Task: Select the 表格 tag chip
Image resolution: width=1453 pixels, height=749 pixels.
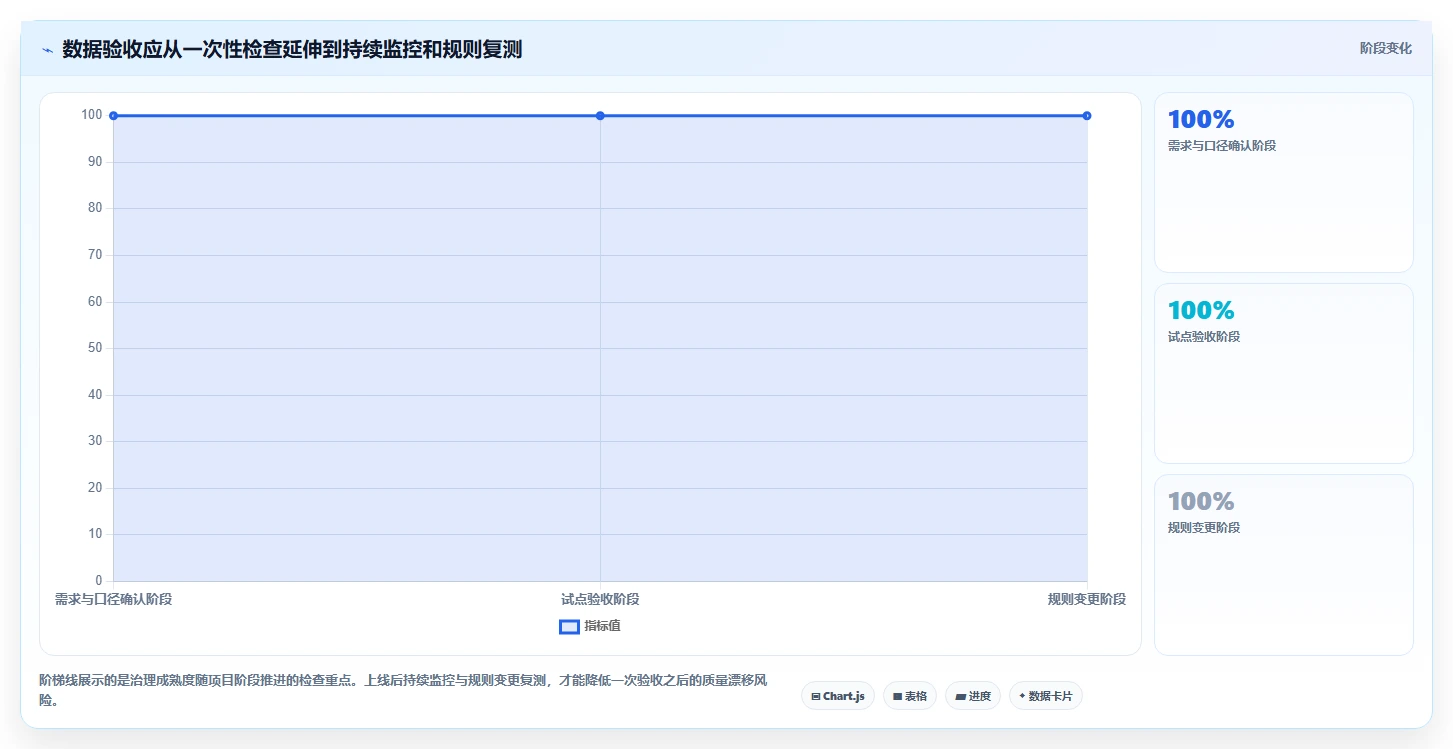Action: [910, 696]
